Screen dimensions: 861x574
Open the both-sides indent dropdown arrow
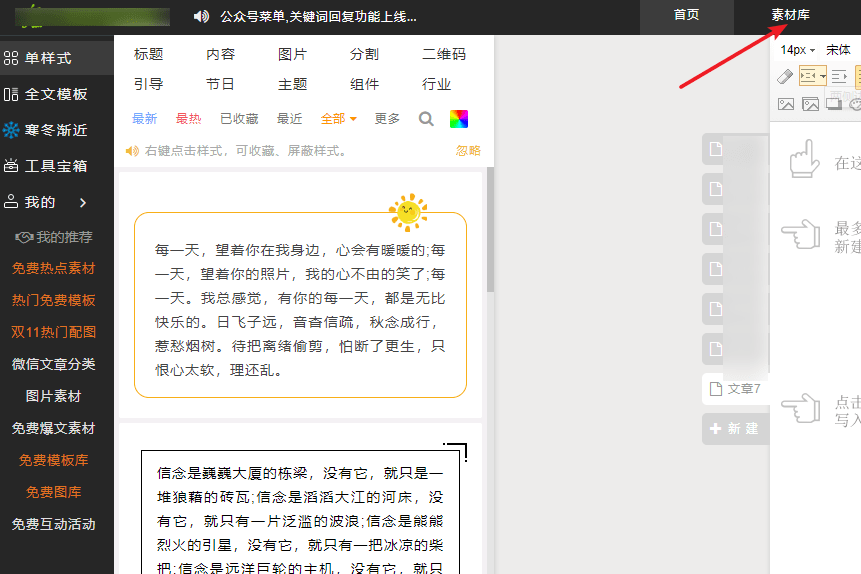click(823, 76)
